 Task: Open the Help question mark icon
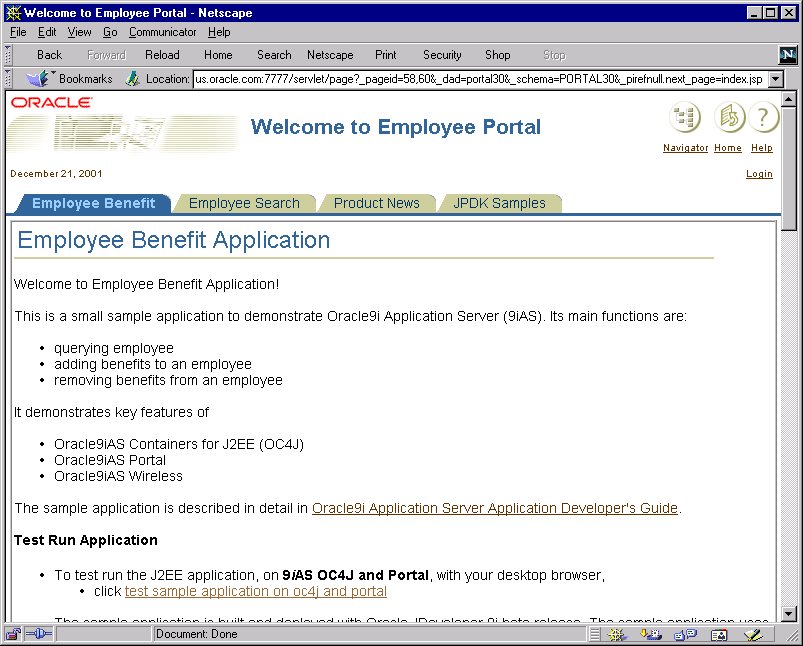point(763,117)
